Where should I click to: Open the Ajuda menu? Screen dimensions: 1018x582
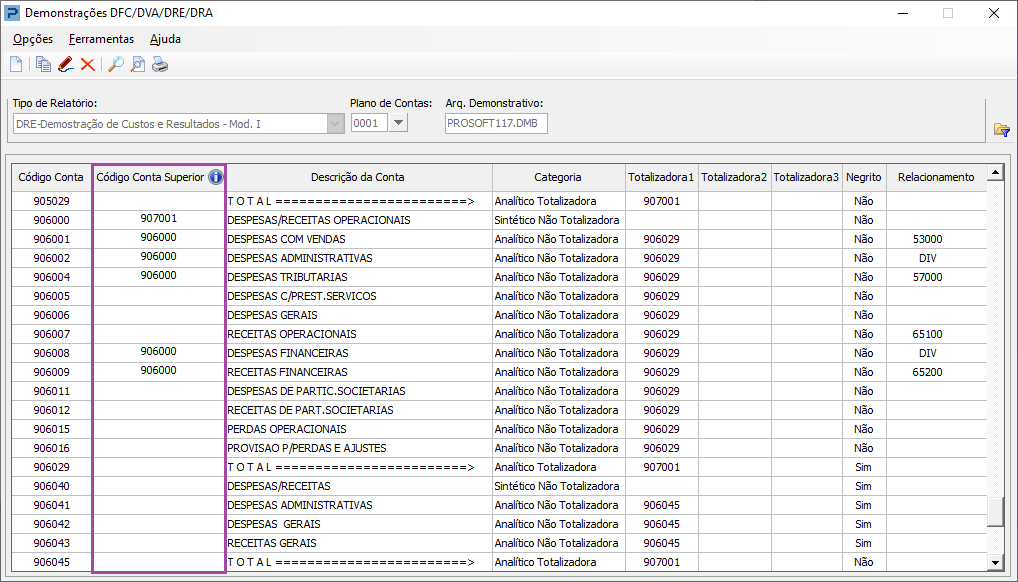pos(166,39)
